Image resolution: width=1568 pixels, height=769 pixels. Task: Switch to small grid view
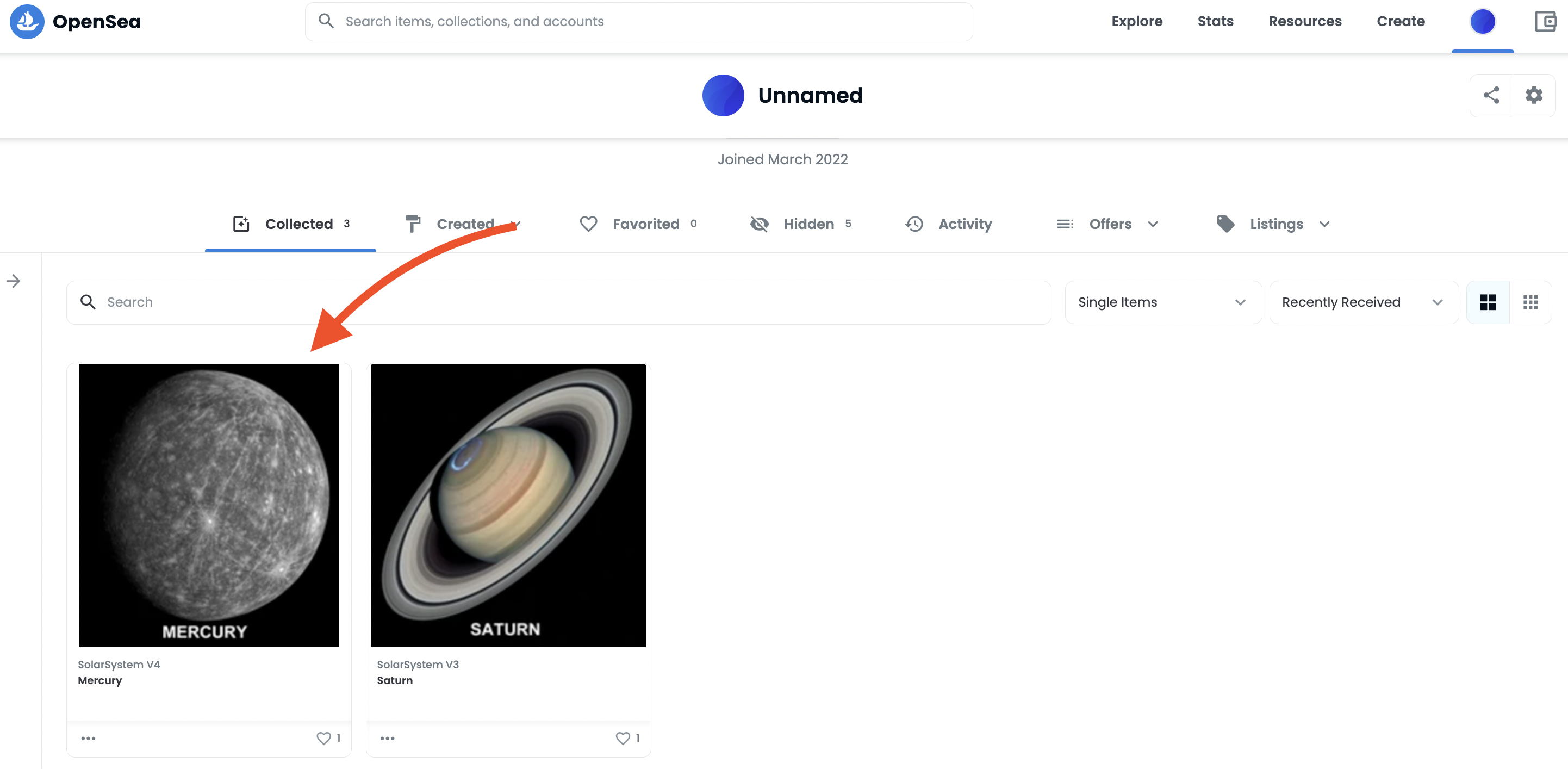point(1530,302)
